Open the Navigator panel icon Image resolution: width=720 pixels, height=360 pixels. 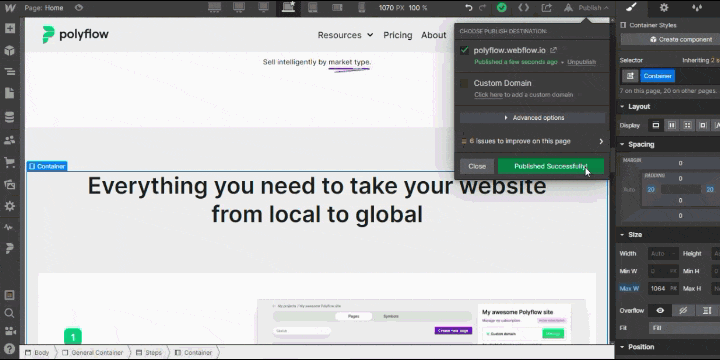10,72
